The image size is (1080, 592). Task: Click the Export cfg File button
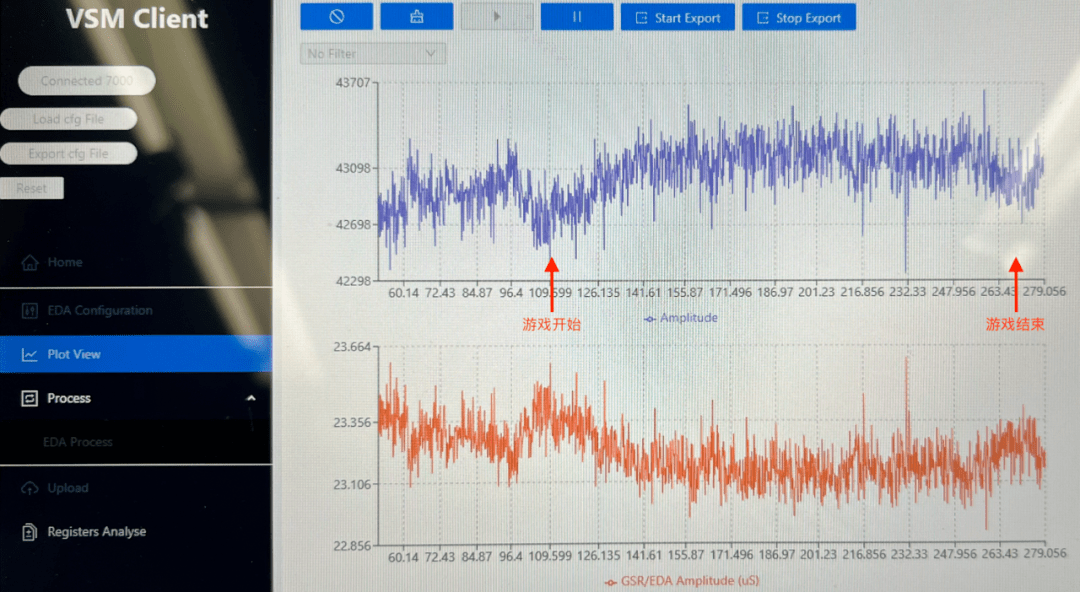[x=68, y=154]
